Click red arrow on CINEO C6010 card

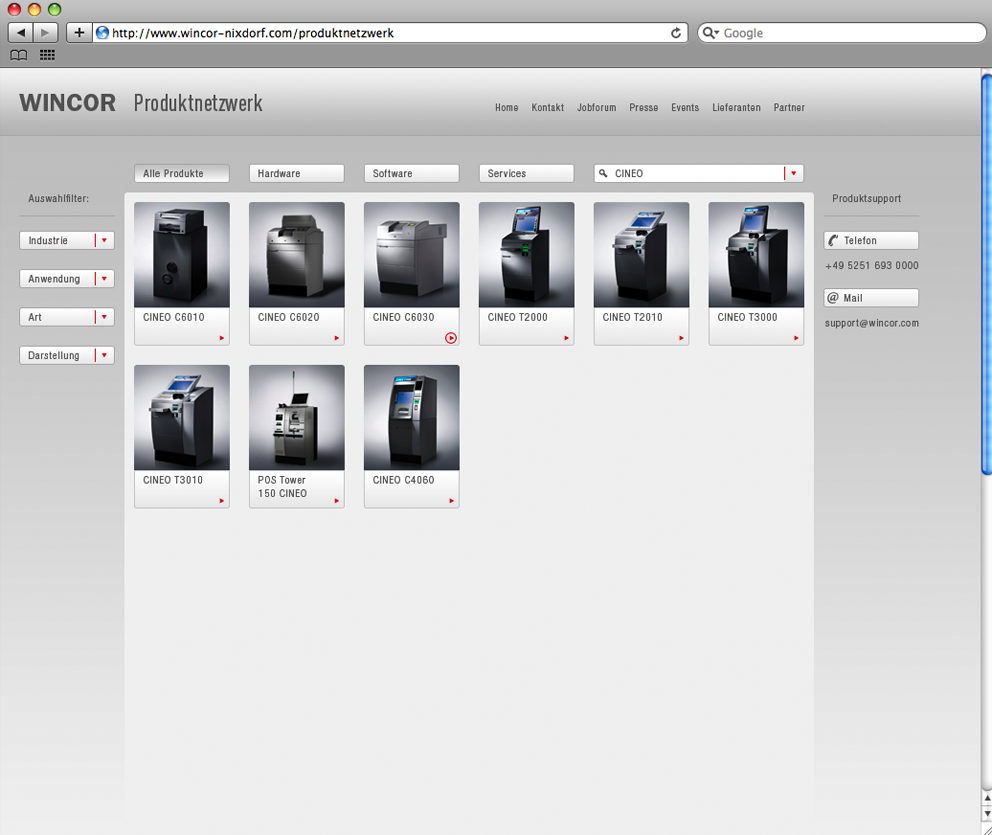221,338
